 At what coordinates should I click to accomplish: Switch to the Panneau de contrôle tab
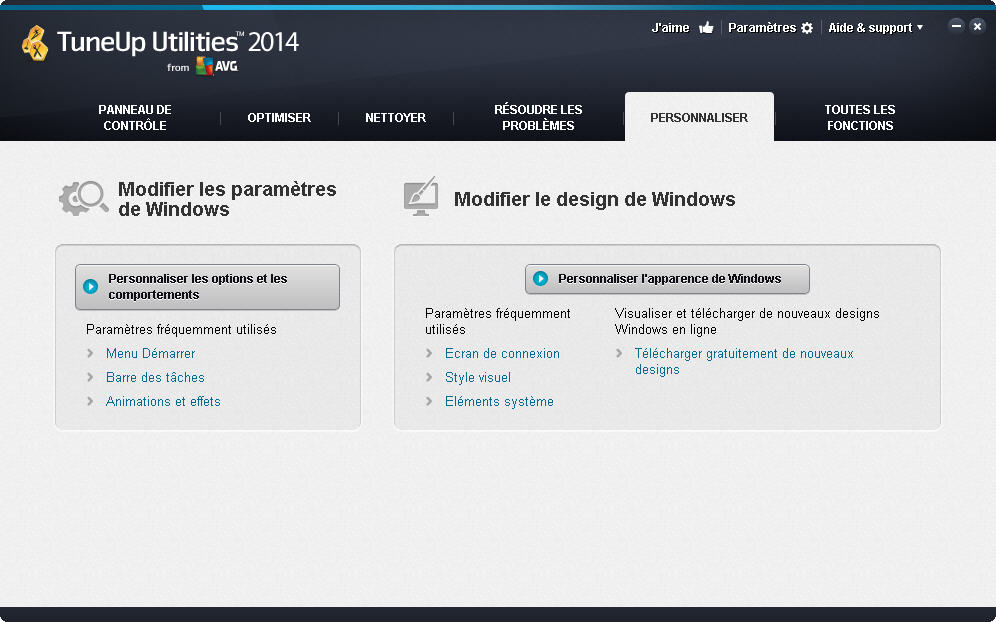click(135, 118)
